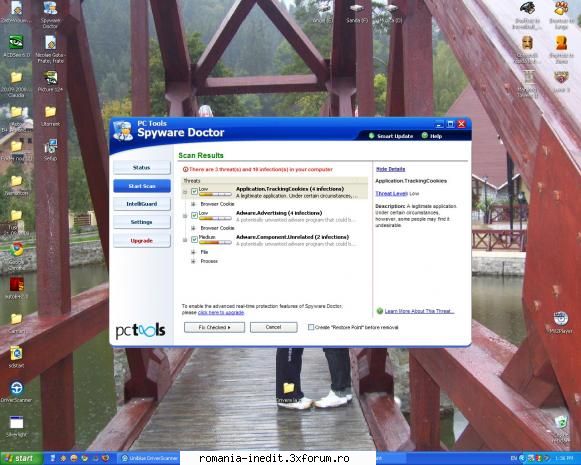Click the Spyware Doctor logo in title bar
Viewport: 581px width, 465px height.
tap(123, 130)
